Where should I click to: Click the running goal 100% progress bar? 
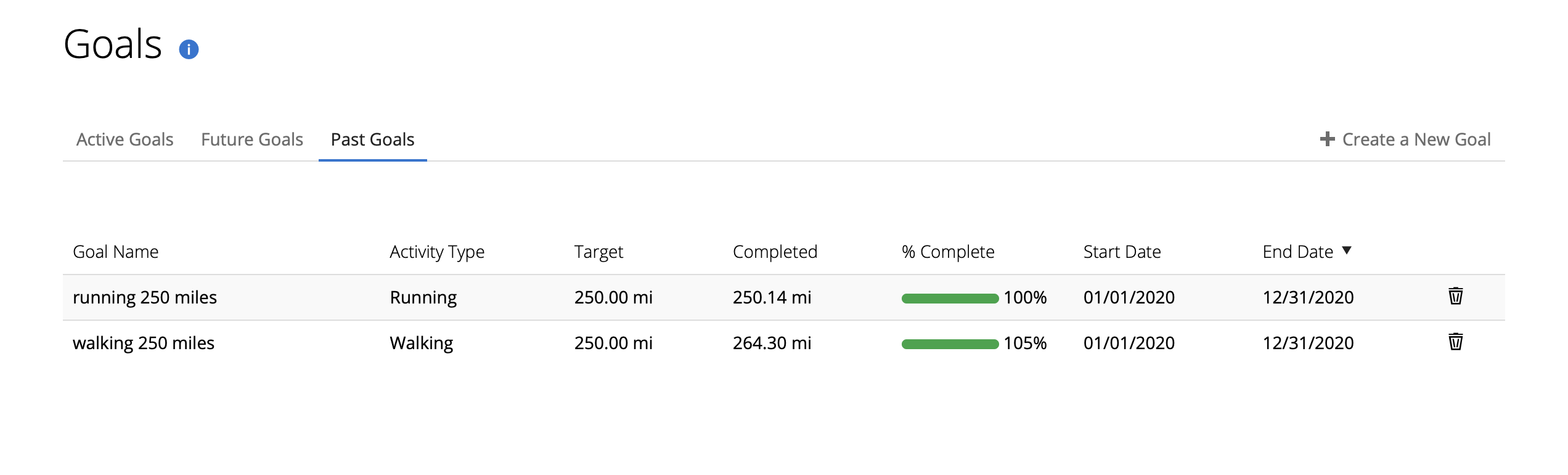[x=949, y=299]
